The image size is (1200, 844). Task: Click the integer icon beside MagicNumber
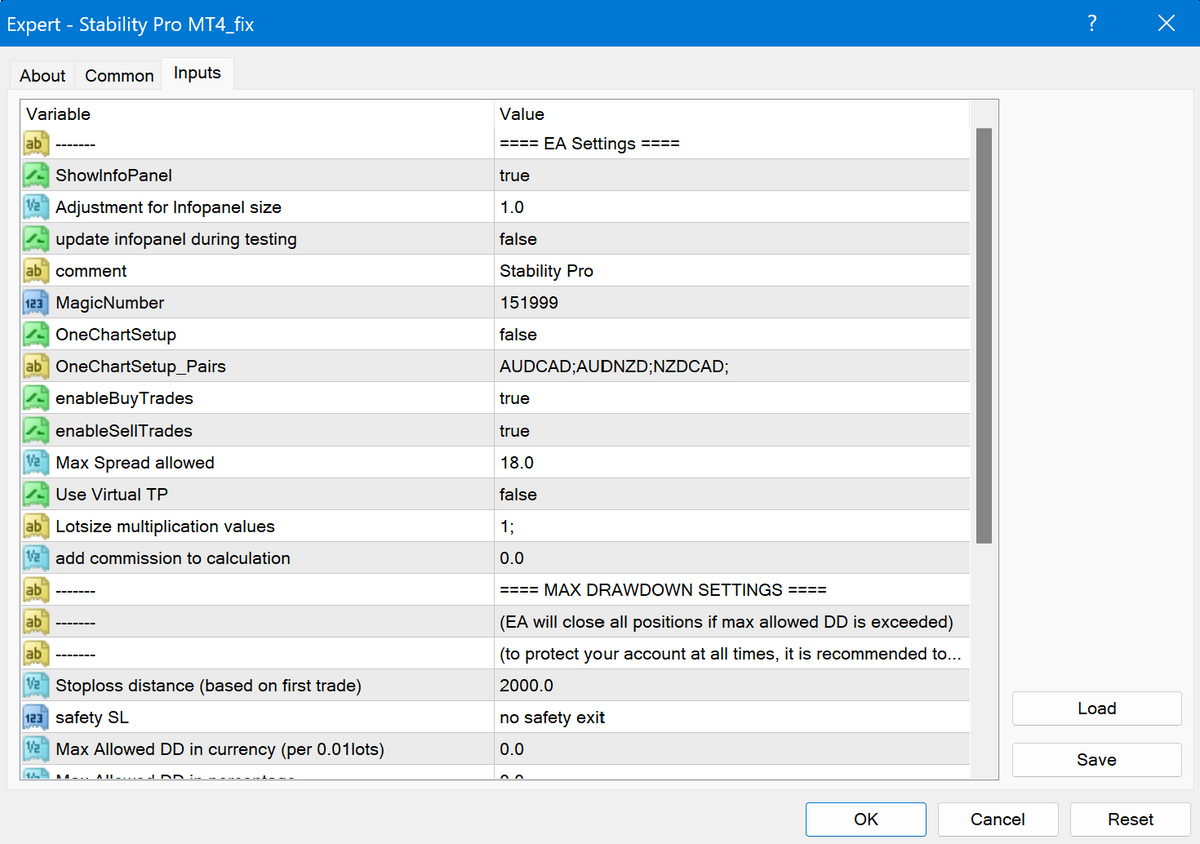coord(36,303)
